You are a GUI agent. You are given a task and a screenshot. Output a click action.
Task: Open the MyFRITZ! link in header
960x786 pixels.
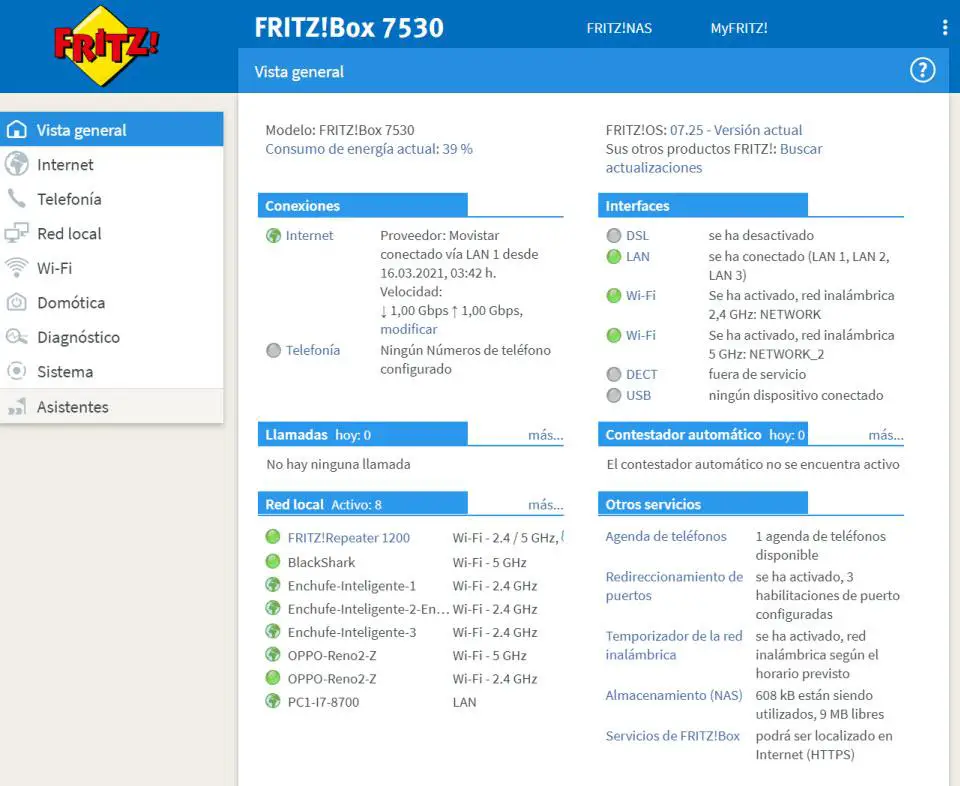coord(739,28)
